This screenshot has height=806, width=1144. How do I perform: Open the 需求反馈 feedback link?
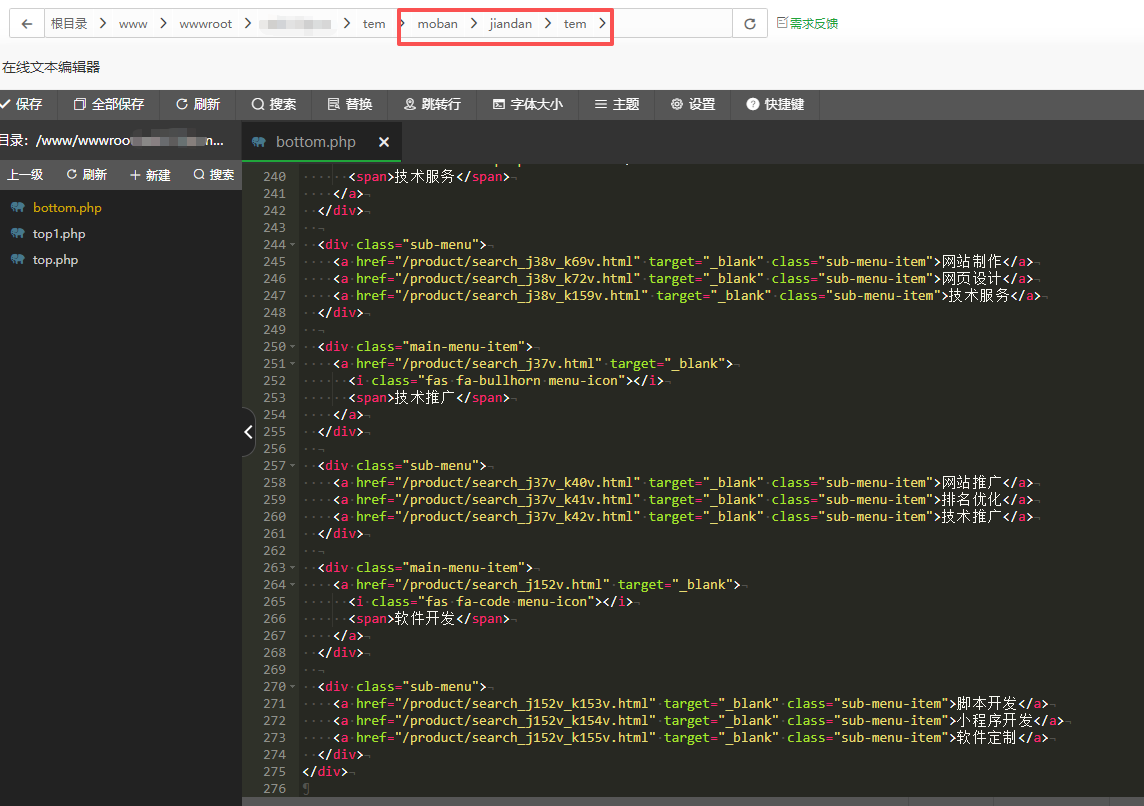click(807, 23)
